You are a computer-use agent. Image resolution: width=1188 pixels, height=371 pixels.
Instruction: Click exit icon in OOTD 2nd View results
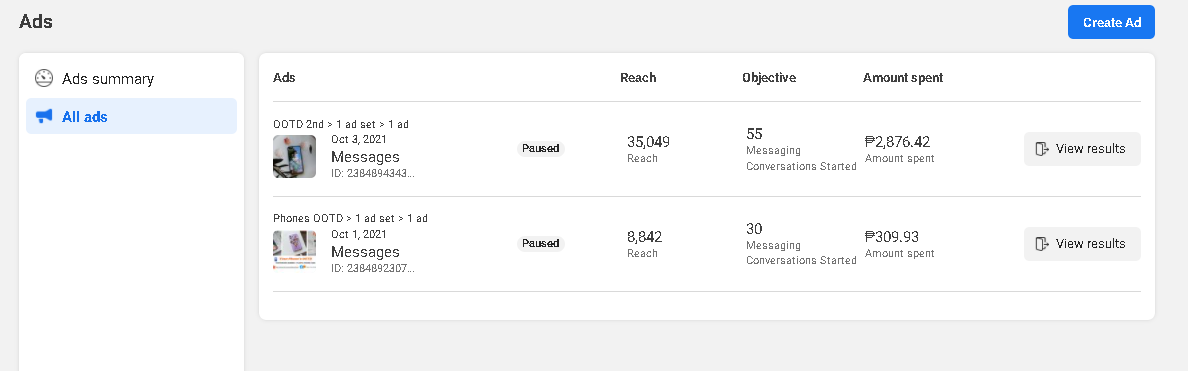coord(1042,148)
